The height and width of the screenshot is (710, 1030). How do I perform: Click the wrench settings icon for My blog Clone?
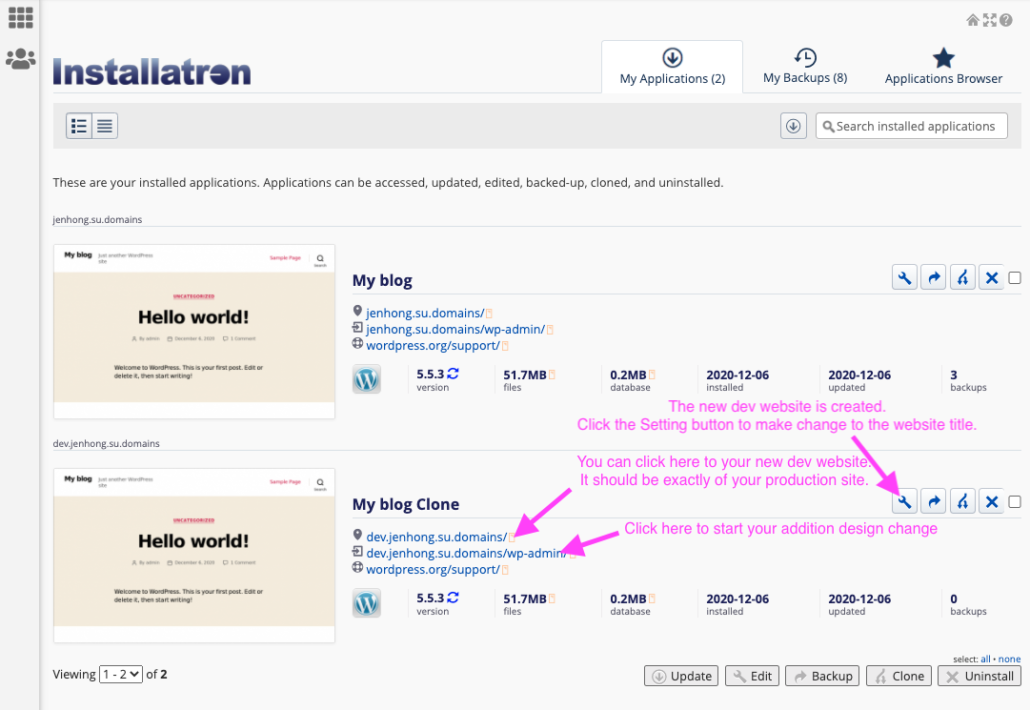click(905, 502)
